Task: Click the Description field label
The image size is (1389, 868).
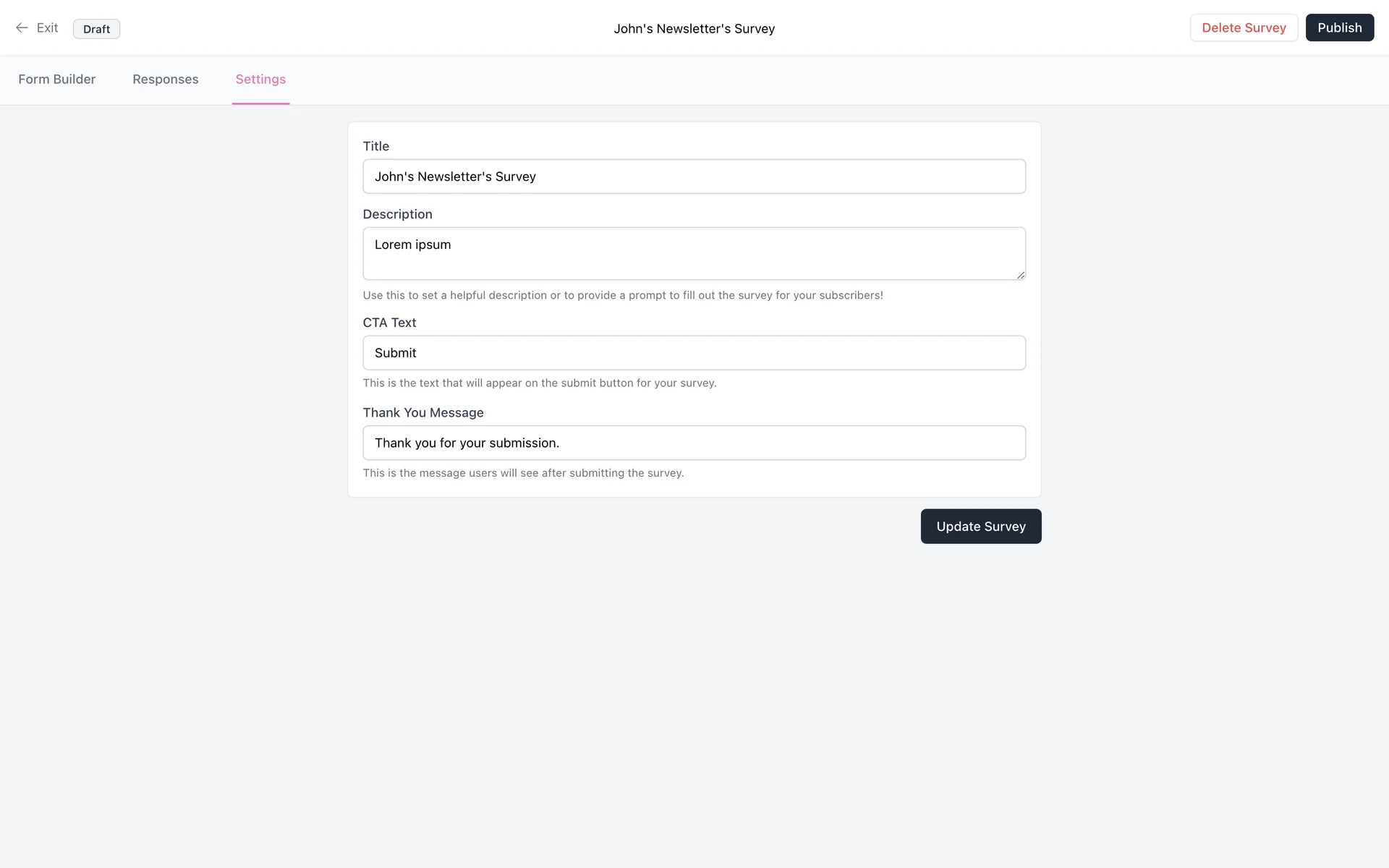Action: click(x=397, y=214)
